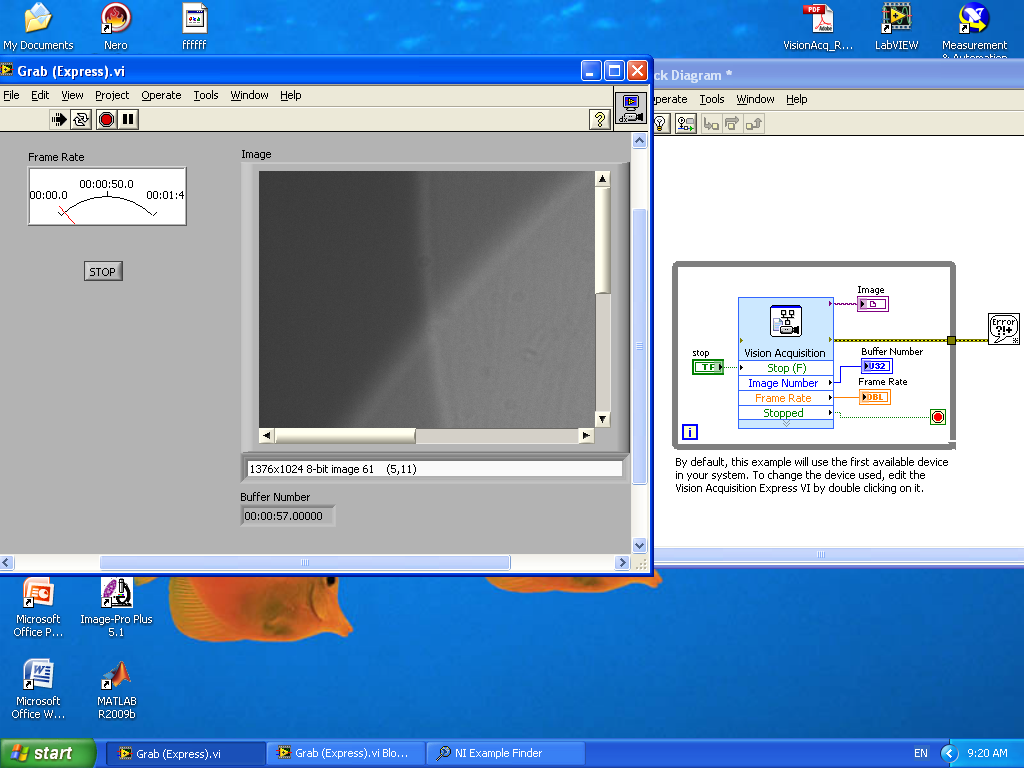Screen dimensions: 1024x768
Task: Open the Vision Acquisition Express VI
Action: (785, 320)
